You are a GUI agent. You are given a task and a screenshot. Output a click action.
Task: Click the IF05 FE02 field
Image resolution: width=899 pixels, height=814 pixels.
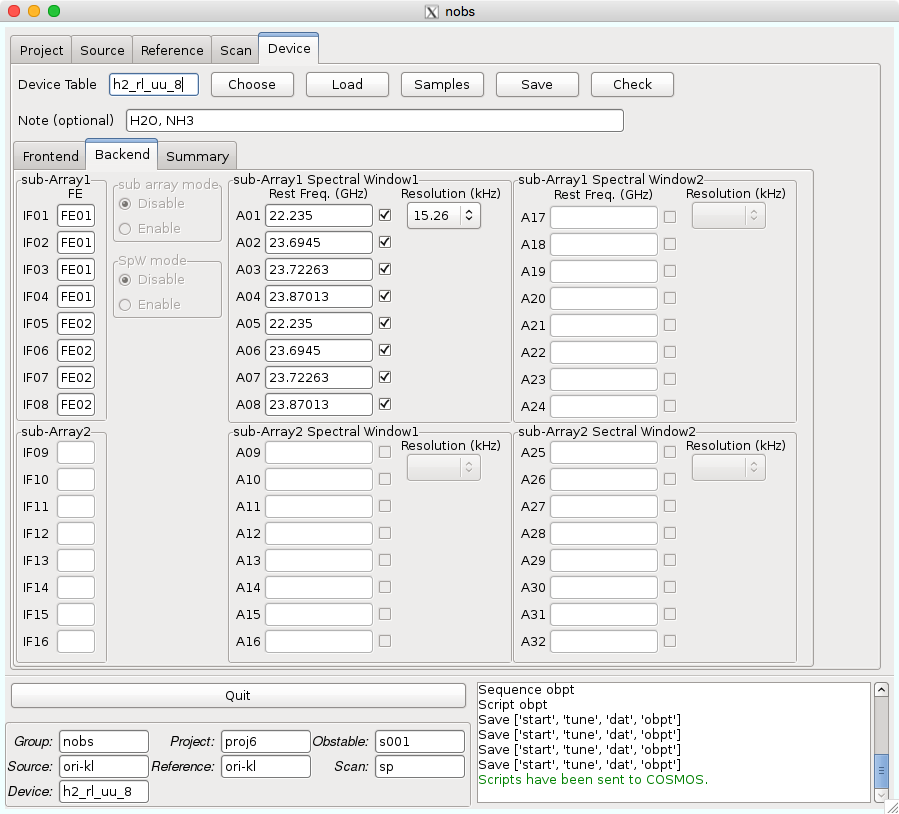[76, 323]
